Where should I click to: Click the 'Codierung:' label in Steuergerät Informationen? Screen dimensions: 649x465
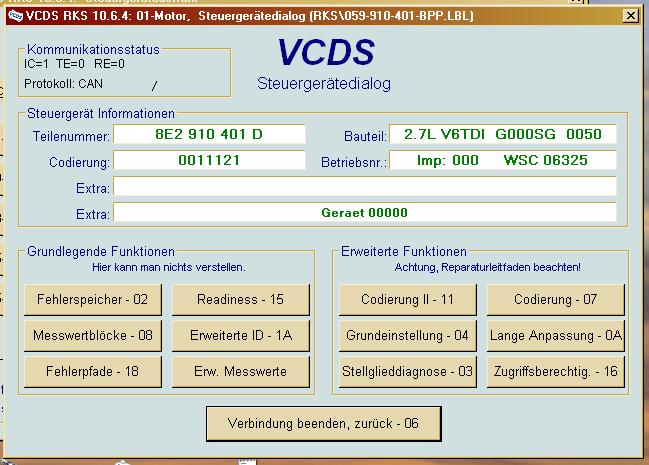[79, 162]
